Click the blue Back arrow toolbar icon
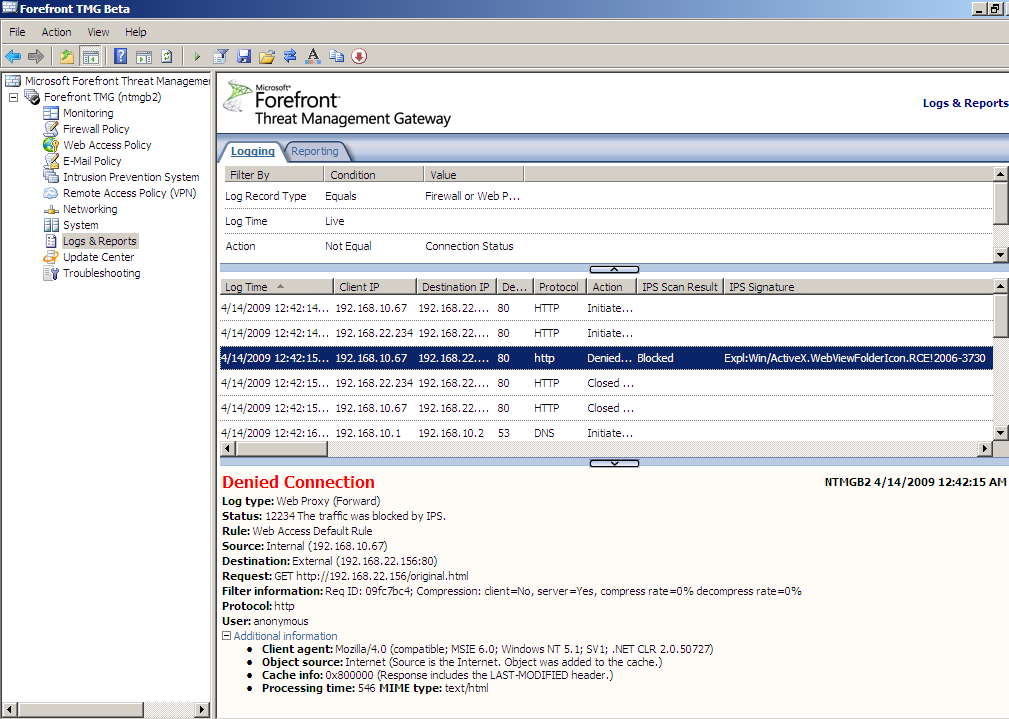The height and width of the screenshot is (719, 1009). tap(13, 57)
